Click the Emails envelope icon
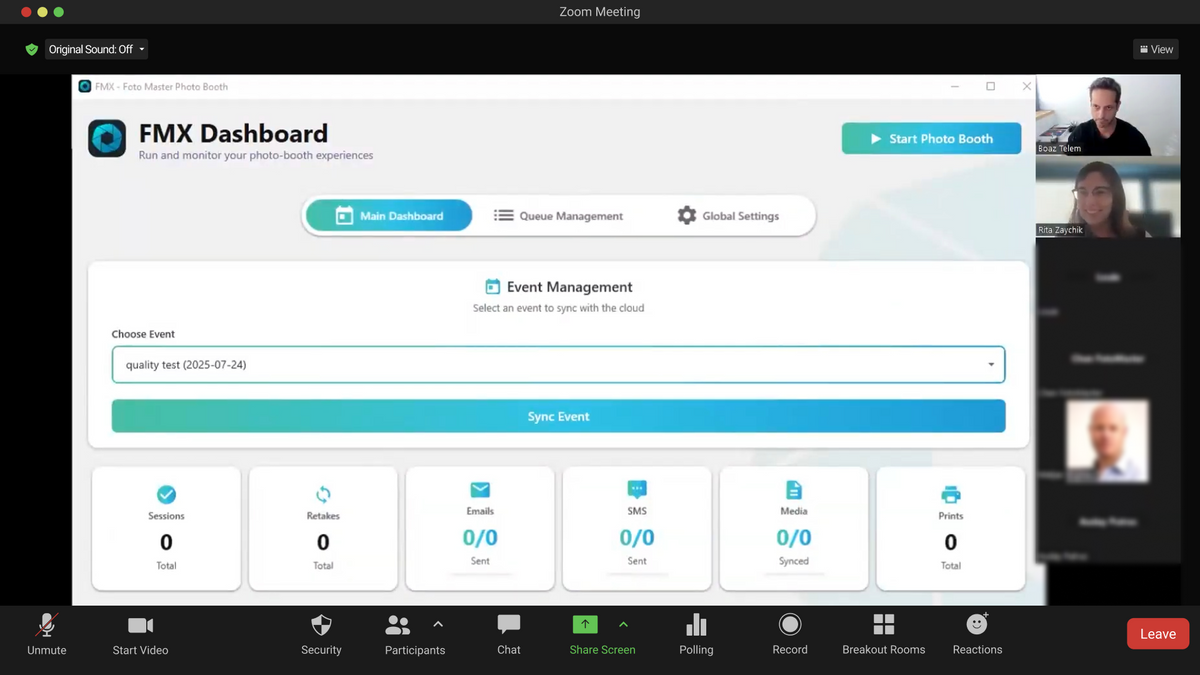This screenshot has width=1200, height=675. point(480,490)
